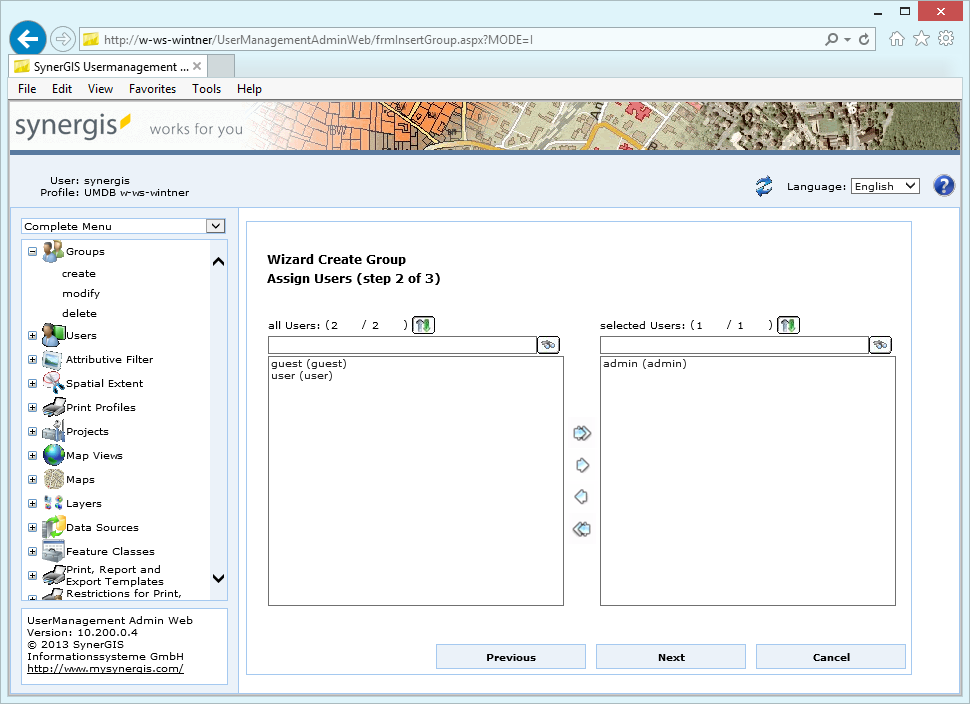Click the sort icon beside selected Users count
Image resolution: width=970 pixels, height=704 pixels.
788,325
